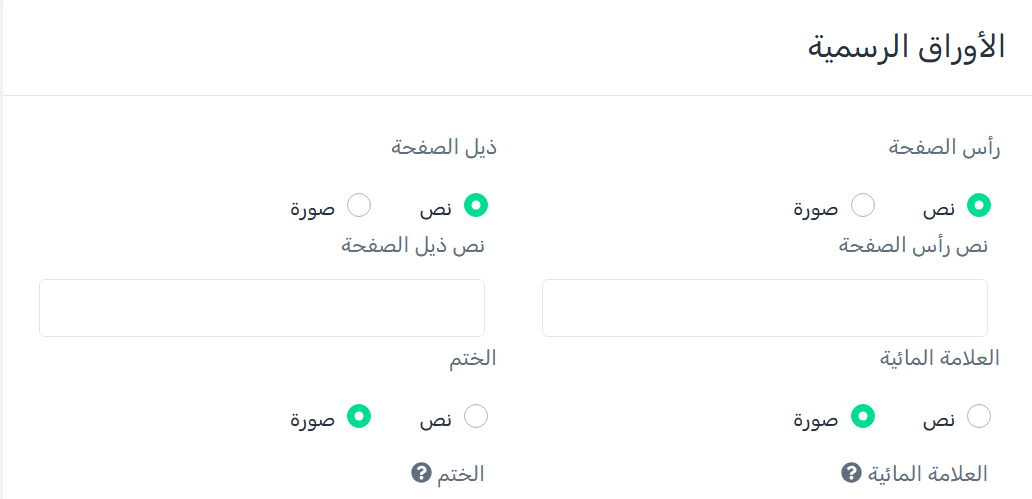Click the help icon beside العلامة المائية
This screenshot has height=499, width=1032.
[x=852, y=472]
